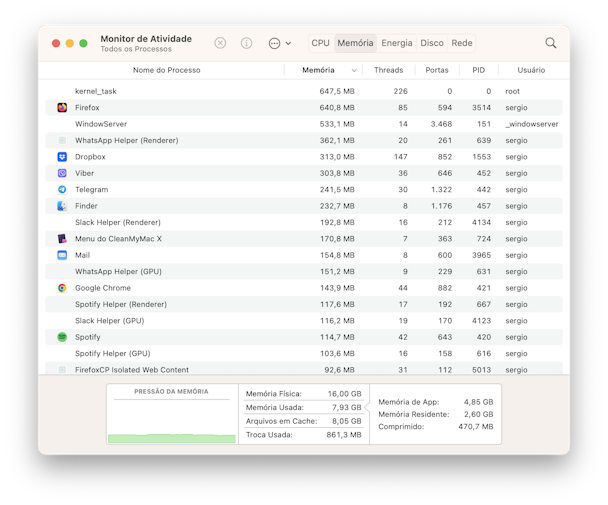The height and width of the screenshot is (505, 608).
Task: Select the Spotify Helper (GPU) process
Action: coord(112,353)
